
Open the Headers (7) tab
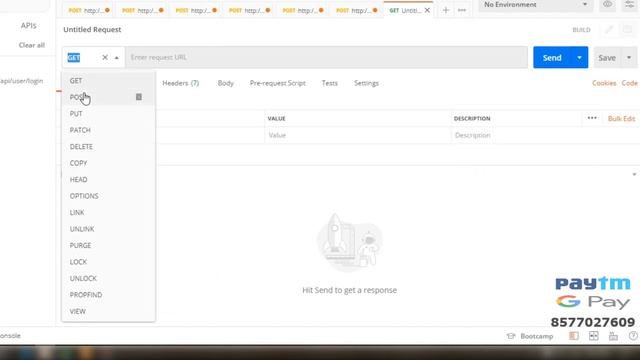point(180,83)
